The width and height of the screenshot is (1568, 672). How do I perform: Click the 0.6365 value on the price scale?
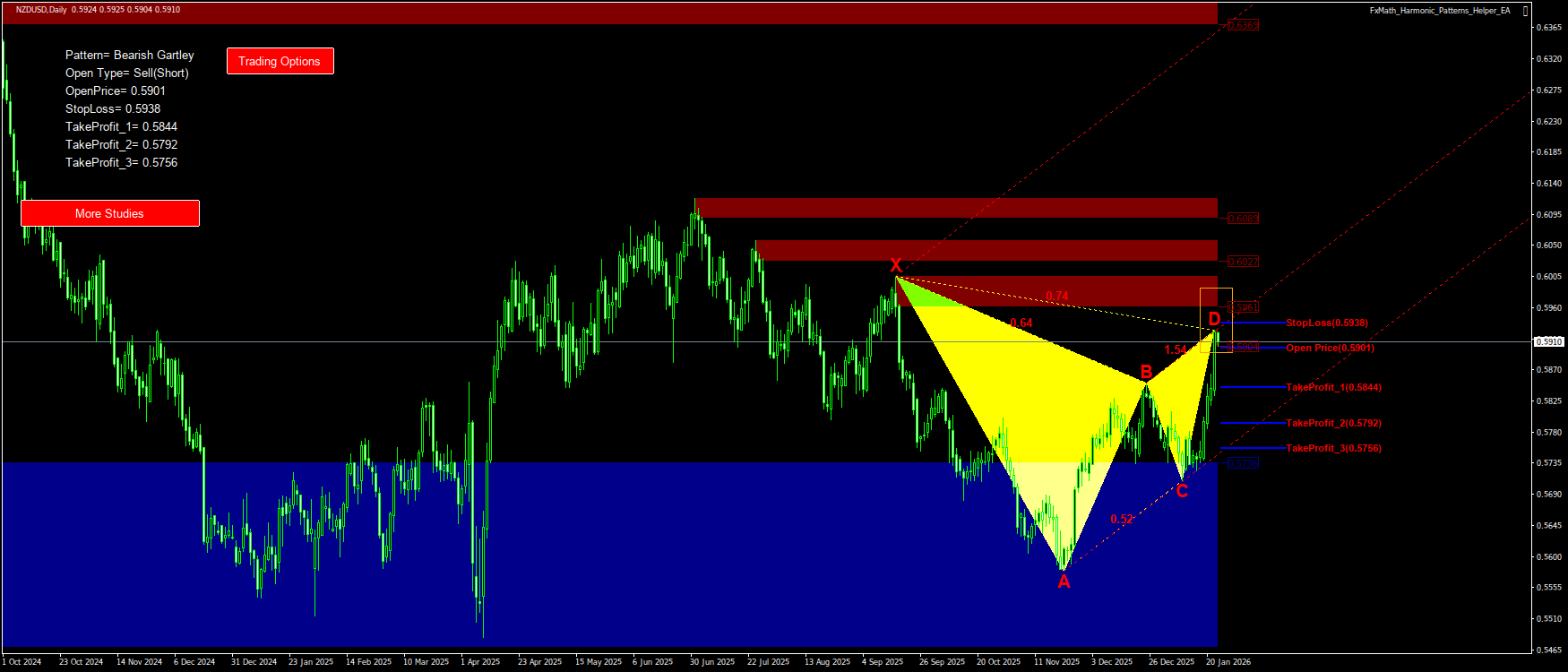click(1550, 28)
